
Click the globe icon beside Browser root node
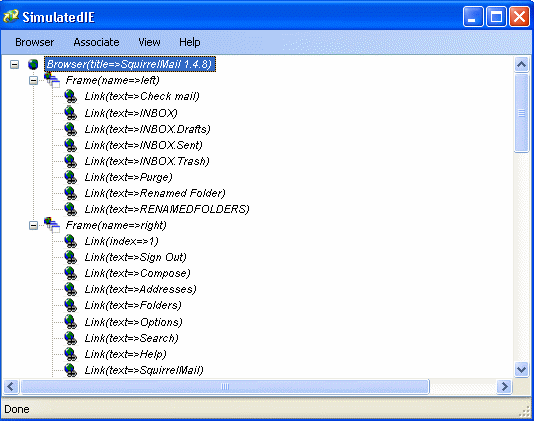coord(33,64)
